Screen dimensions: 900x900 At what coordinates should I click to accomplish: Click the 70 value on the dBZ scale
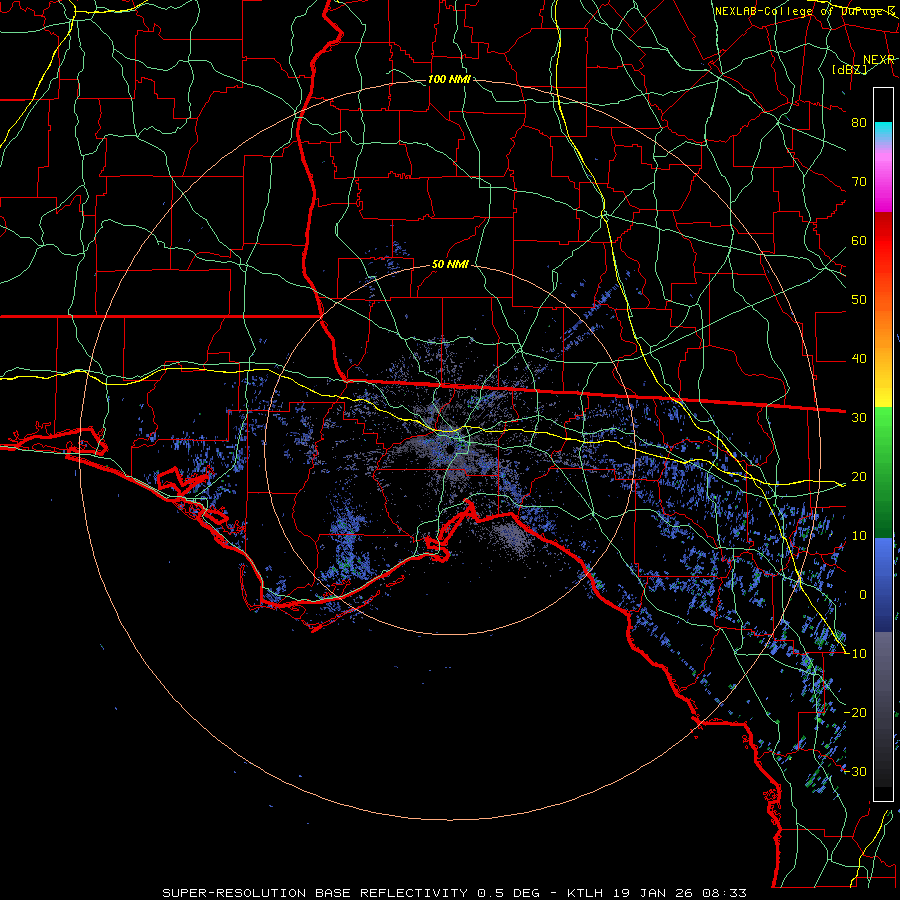coord(859,181)
